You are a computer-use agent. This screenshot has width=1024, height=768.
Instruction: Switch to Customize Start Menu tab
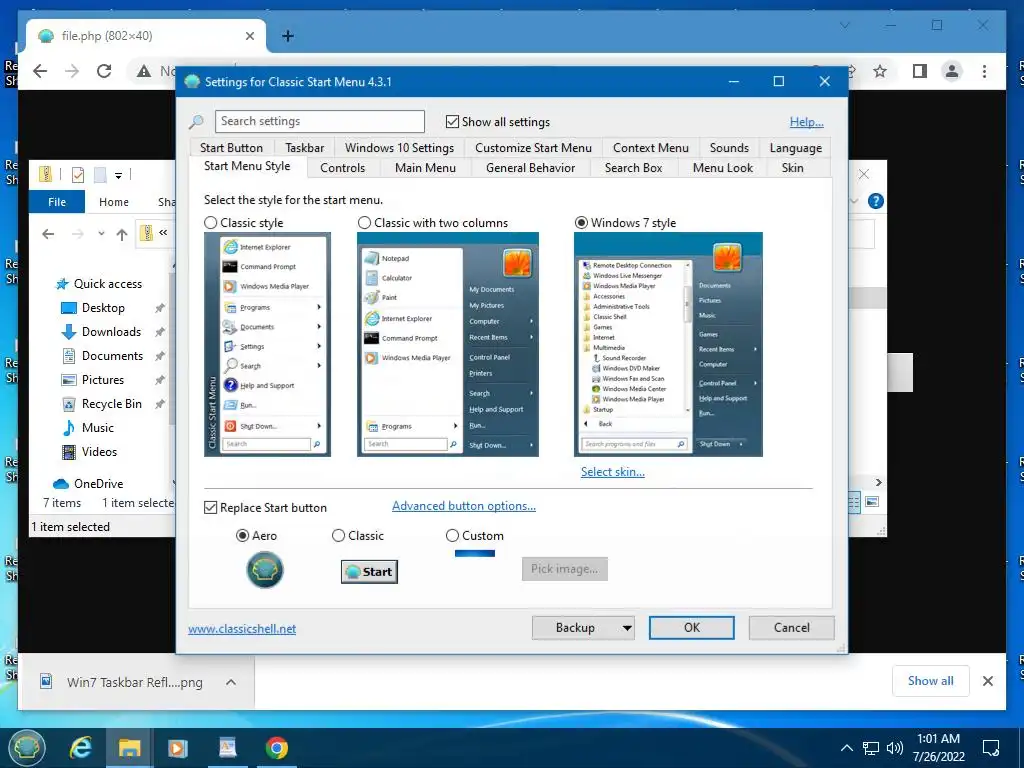pos(533,148)
